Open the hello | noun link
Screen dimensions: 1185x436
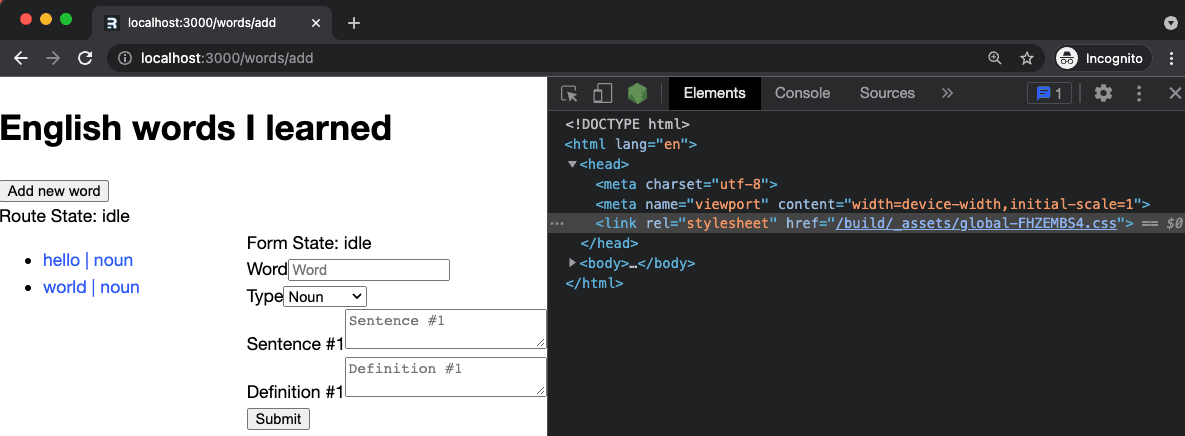[x=88, y=260]
